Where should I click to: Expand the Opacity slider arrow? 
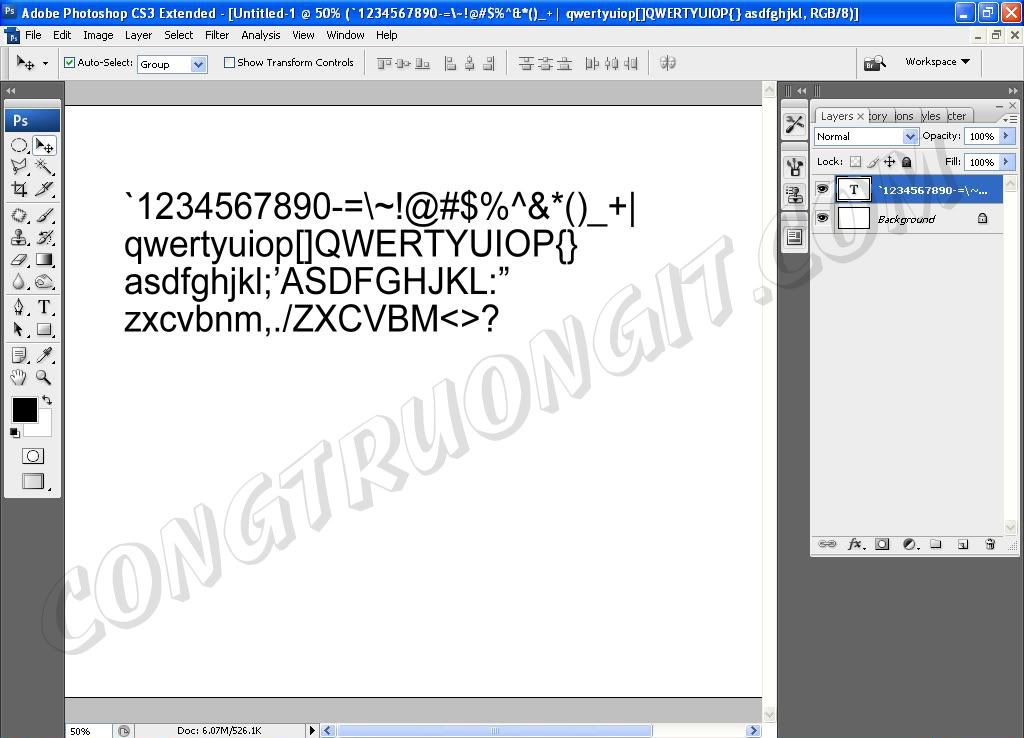pos(1007,136)
